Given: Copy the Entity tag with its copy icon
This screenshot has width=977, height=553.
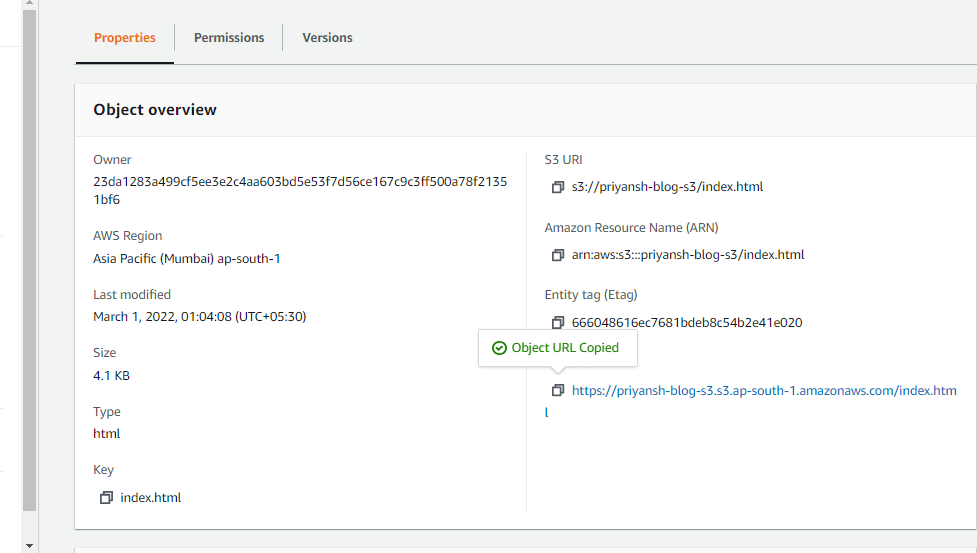Looking at the screenshot, I should pos(558,323).
